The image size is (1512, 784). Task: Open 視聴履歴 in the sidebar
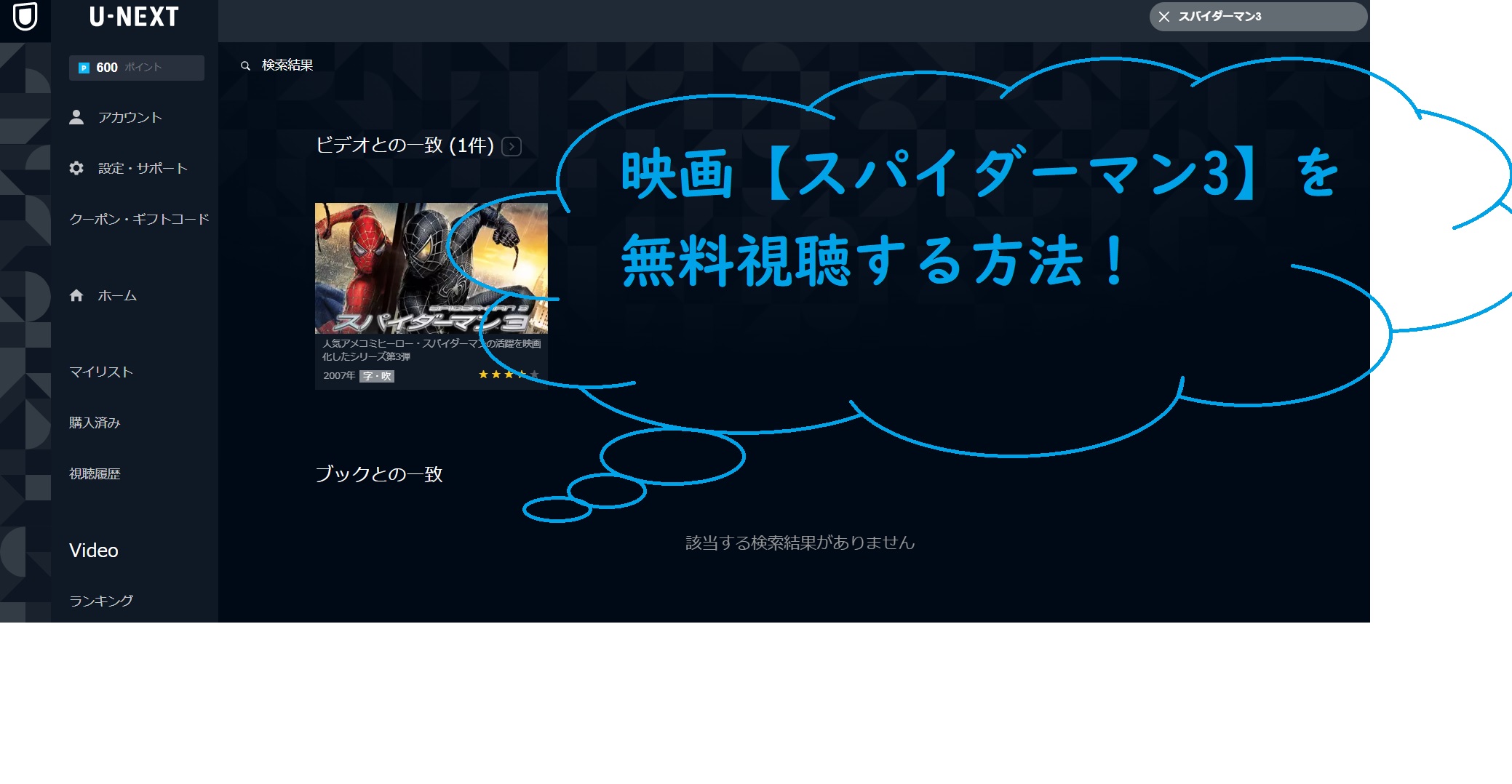(x=95, y=473)
